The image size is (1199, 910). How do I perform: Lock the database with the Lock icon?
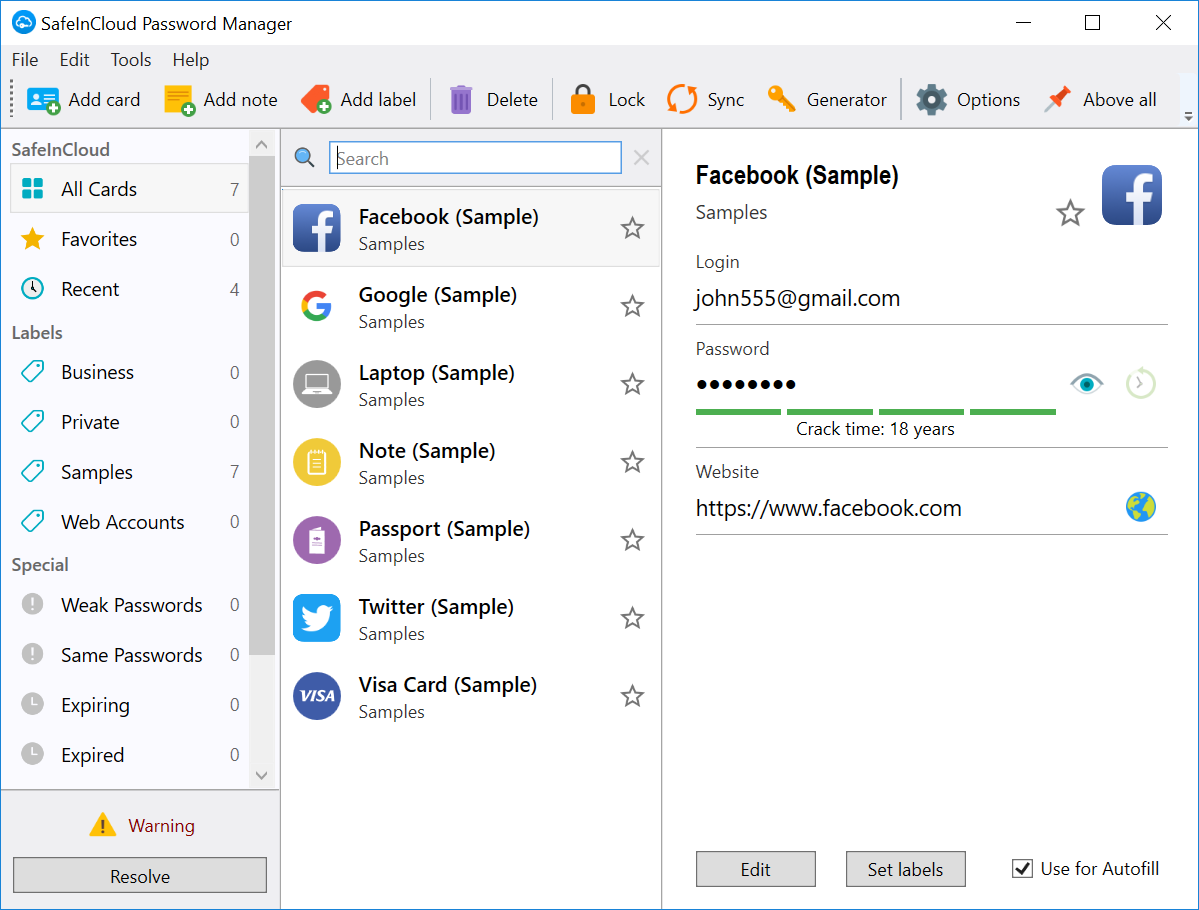tap(583, 99)
